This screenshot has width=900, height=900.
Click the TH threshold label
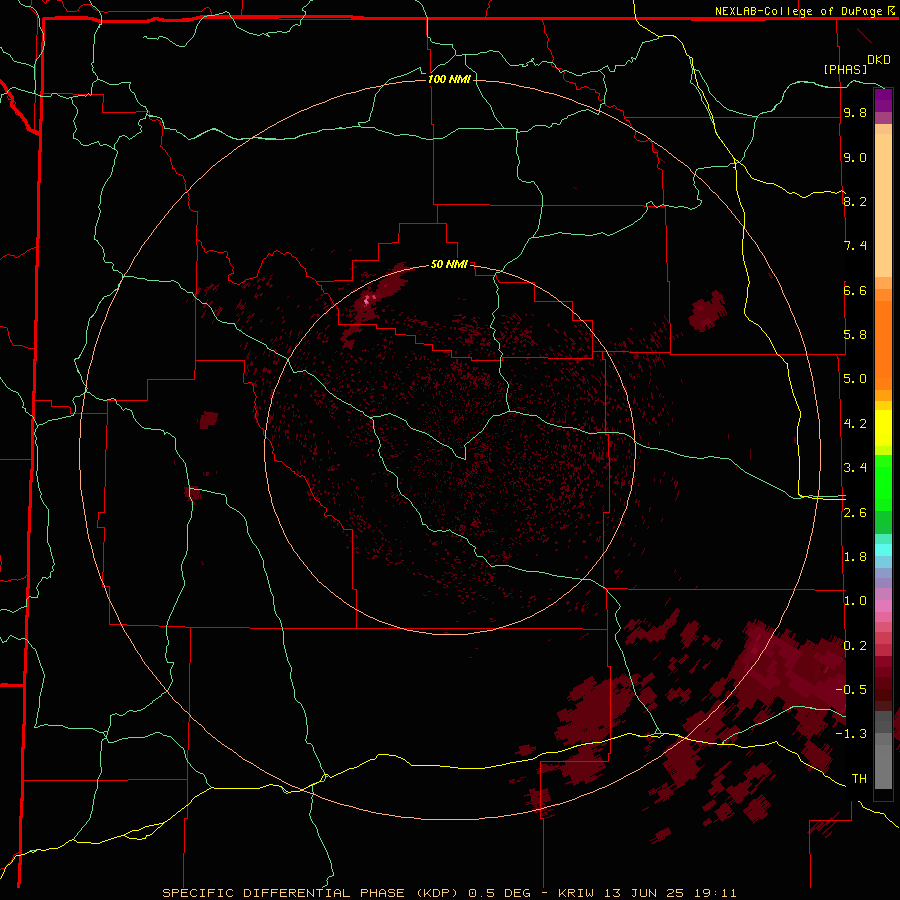(859, 779)
